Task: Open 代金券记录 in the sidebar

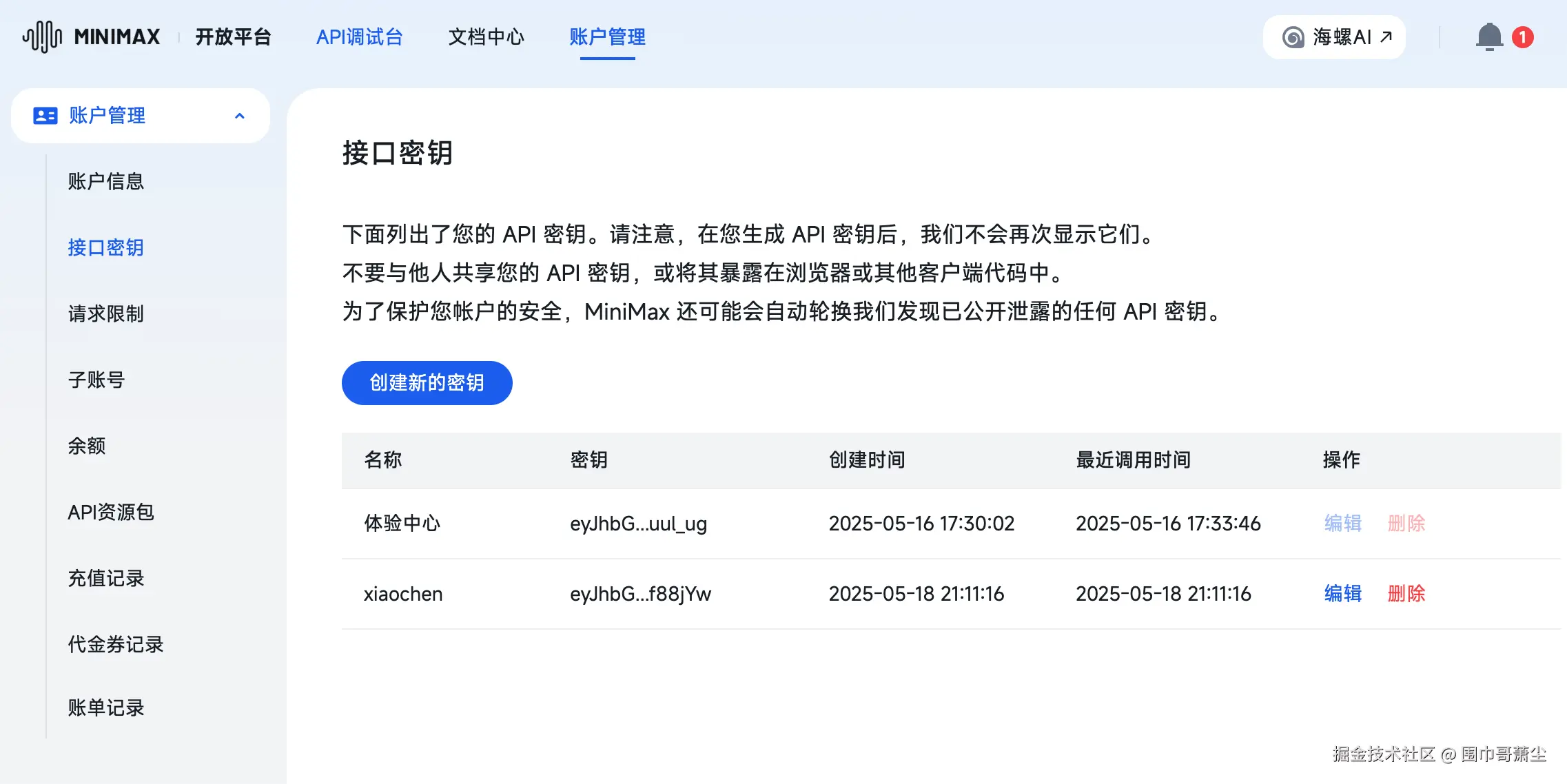Action: [x=115, y=644]
